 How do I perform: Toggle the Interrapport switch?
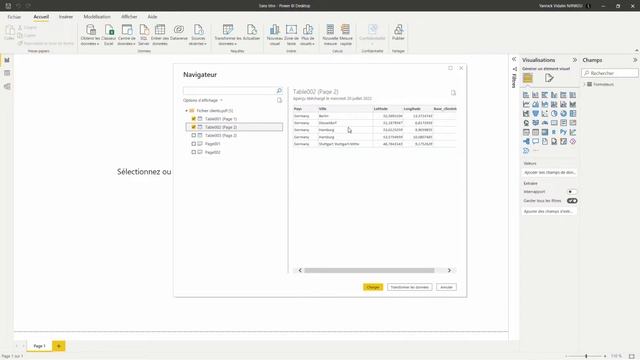point(572,192)
